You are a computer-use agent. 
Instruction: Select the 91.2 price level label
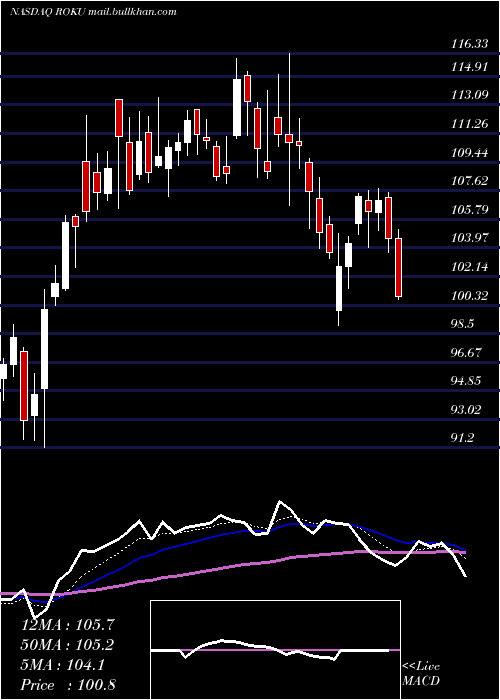click(x=462, y=438)
